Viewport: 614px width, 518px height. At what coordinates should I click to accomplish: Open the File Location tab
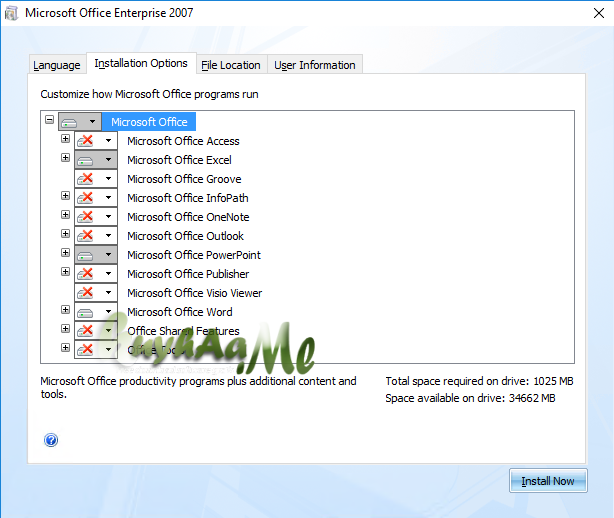[x=231, y=65]
